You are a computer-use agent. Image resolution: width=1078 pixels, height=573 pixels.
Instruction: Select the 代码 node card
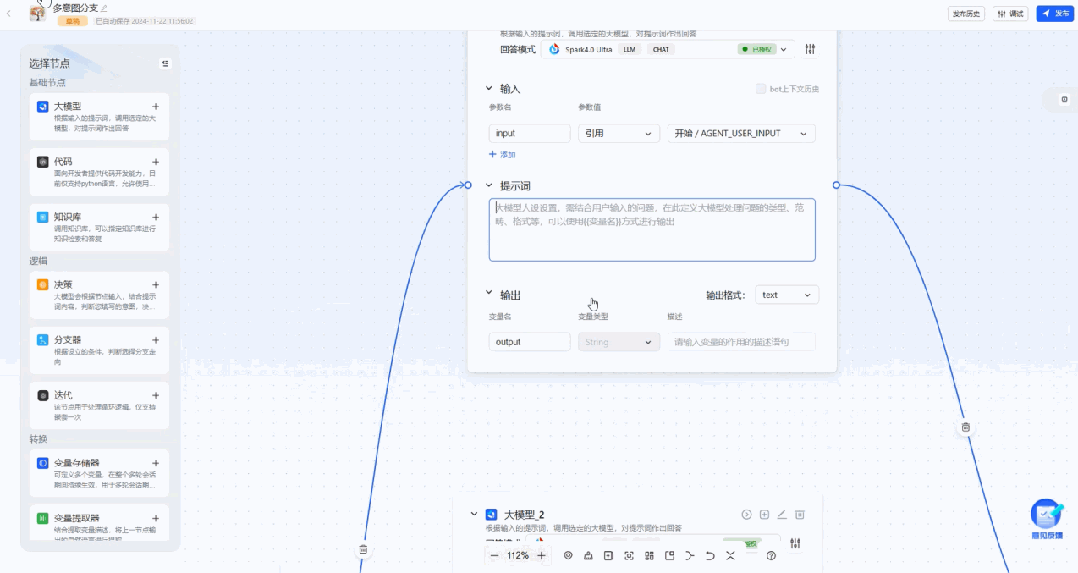pyautogui.click(x=99, y=172)
